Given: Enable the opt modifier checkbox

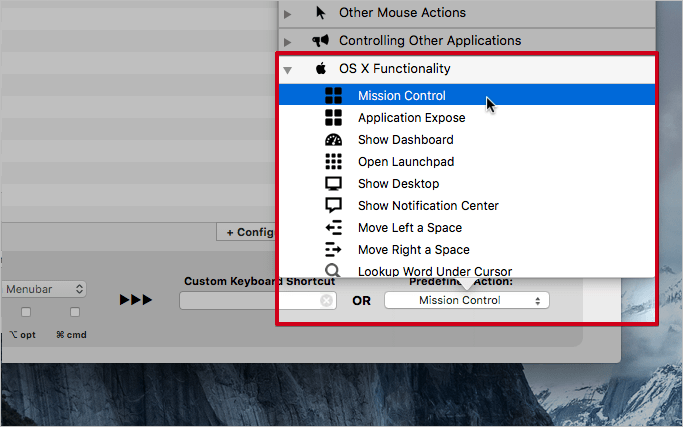Looking at the screenshot, I should (26, 312).
